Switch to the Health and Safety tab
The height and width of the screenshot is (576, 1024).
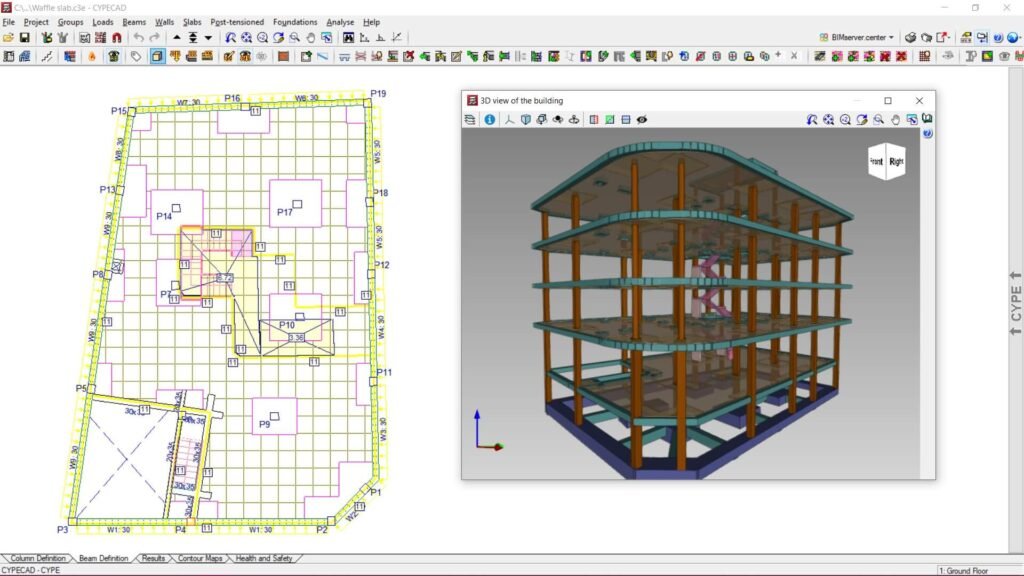pos(264,558)
